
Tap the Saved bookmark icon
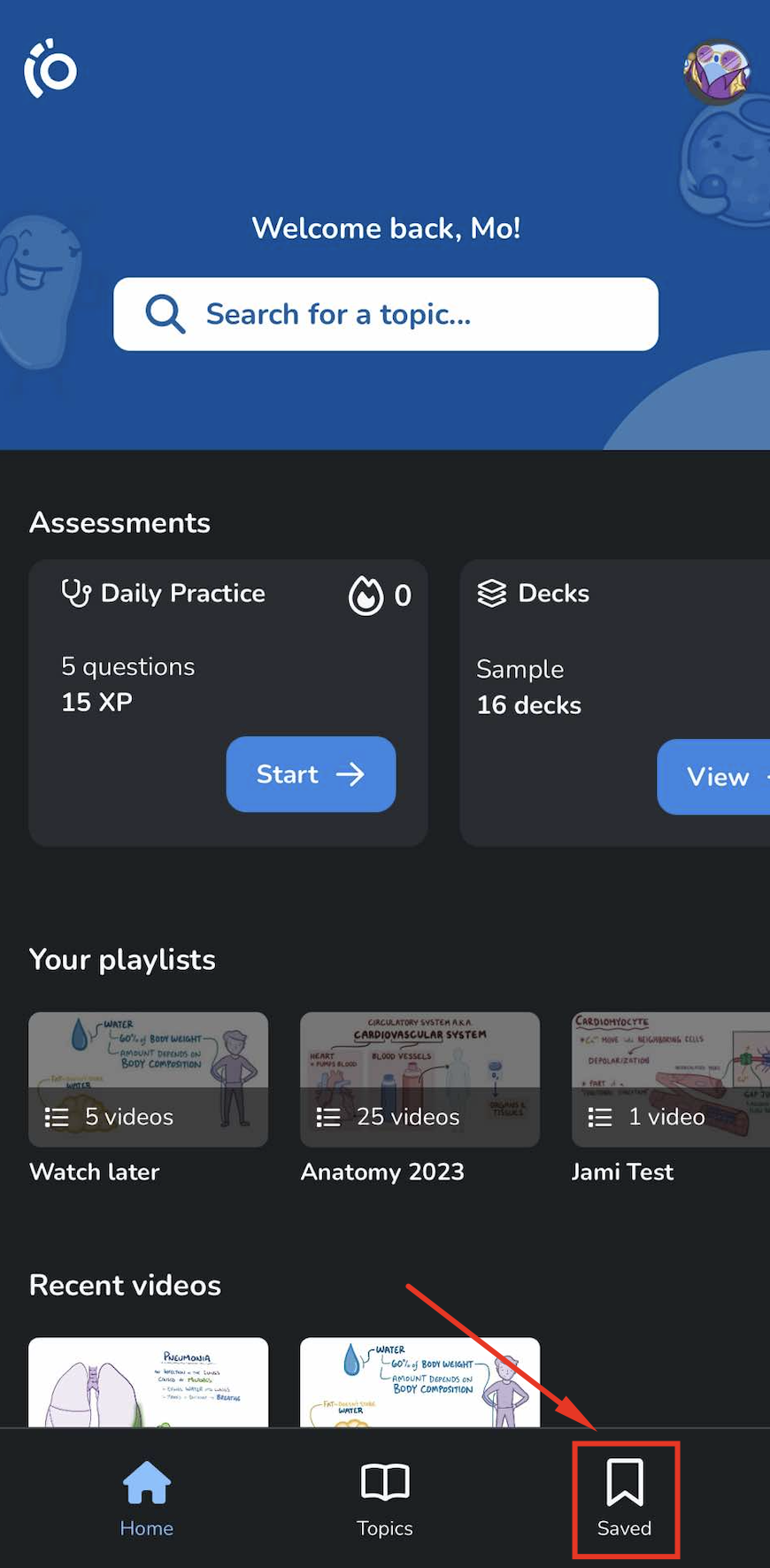click(x=624, y=1482)
